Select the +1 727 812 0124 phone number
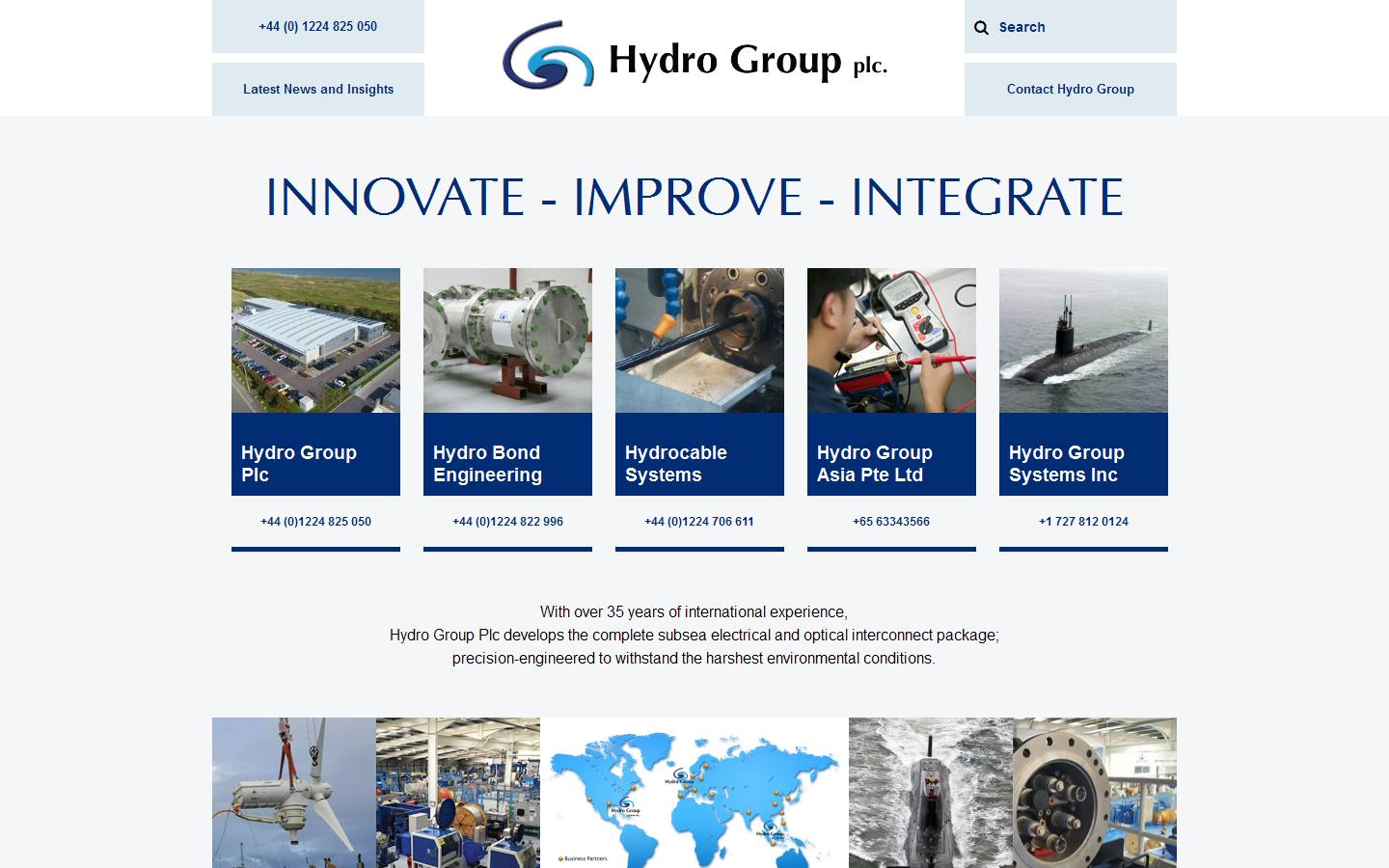 tap(1082, 521)
